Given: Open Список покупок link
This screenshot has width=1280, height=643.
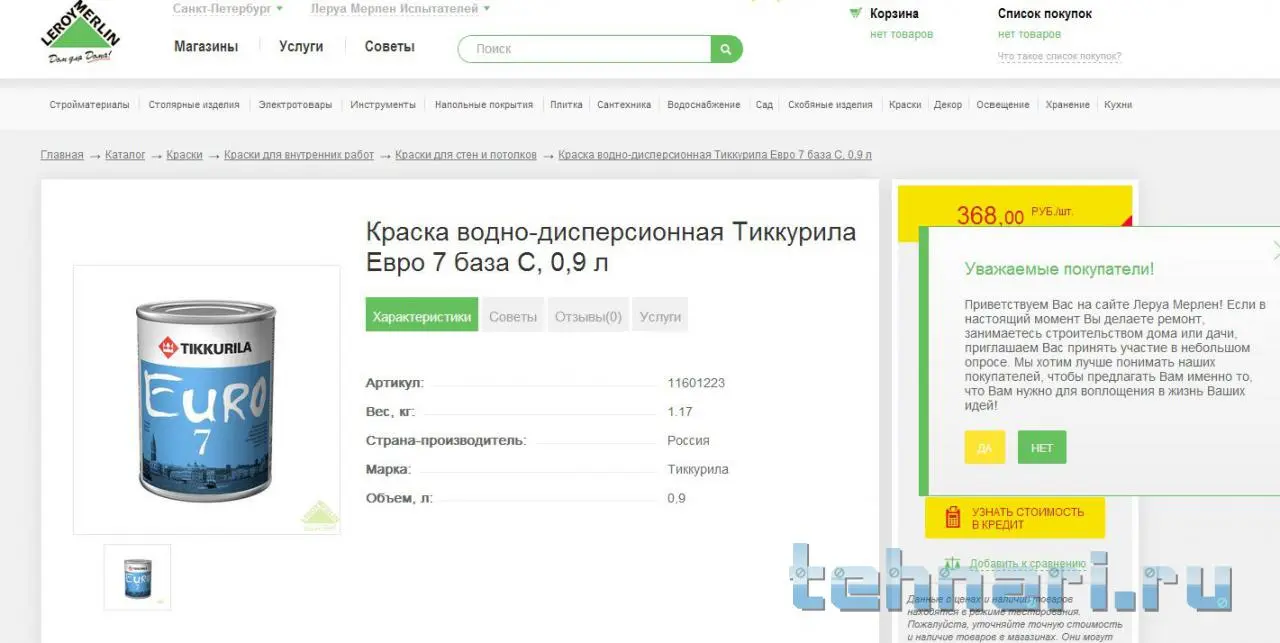Looking at the screenshot, I should click(x=1045, y=14).
